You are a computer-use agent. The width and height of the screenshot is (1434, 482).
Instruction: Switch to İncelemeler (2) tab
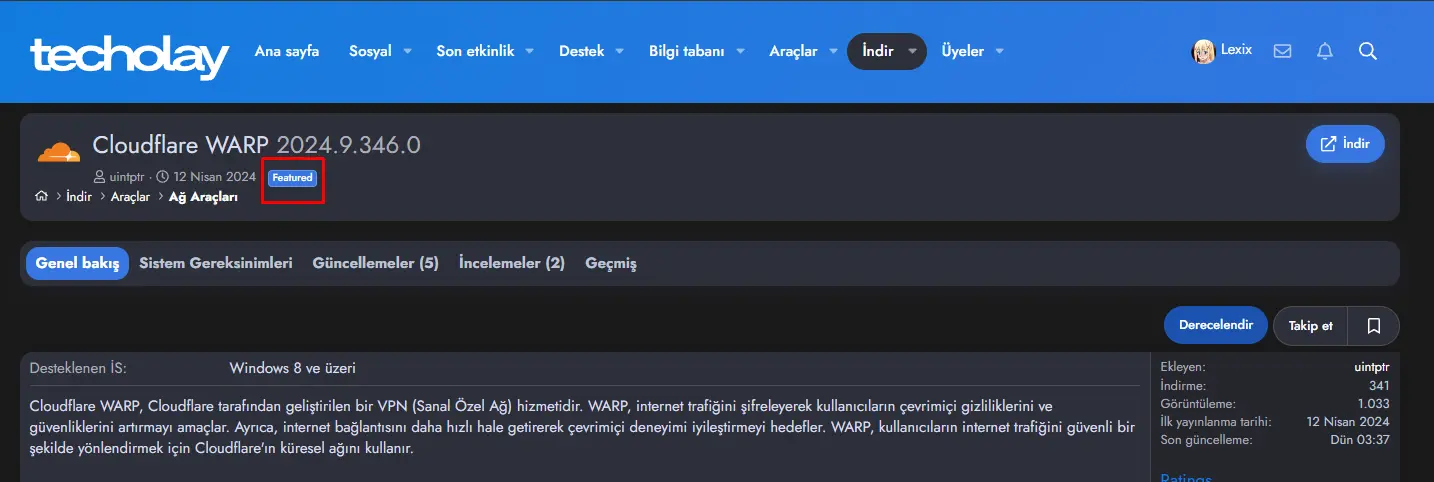click(512, 264)
